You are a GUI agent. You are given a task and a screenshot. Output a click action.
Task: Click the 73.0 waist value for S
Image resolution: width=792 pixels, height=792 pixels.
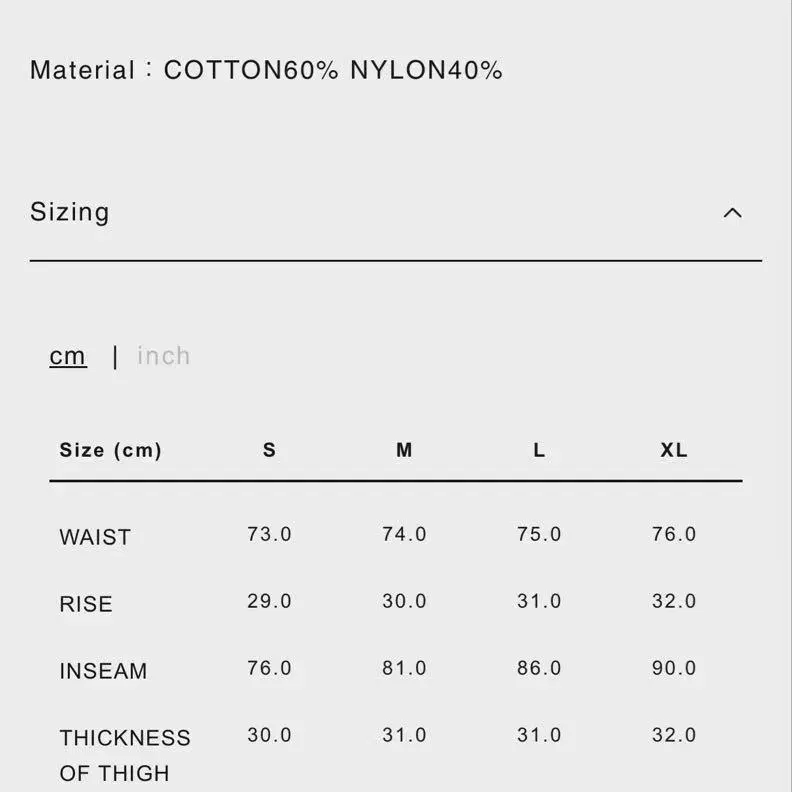pos(269,534)
